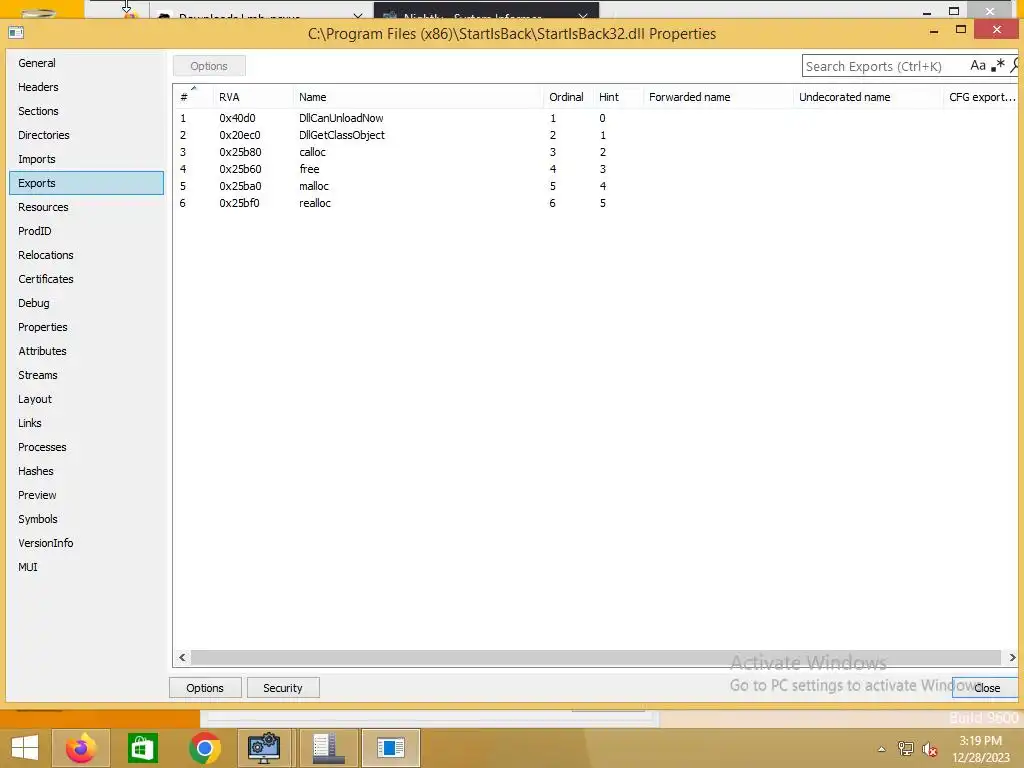Open the Sections page
Image resolution: width=1024 pixels, height=768 pixels.
click(86, 111)
